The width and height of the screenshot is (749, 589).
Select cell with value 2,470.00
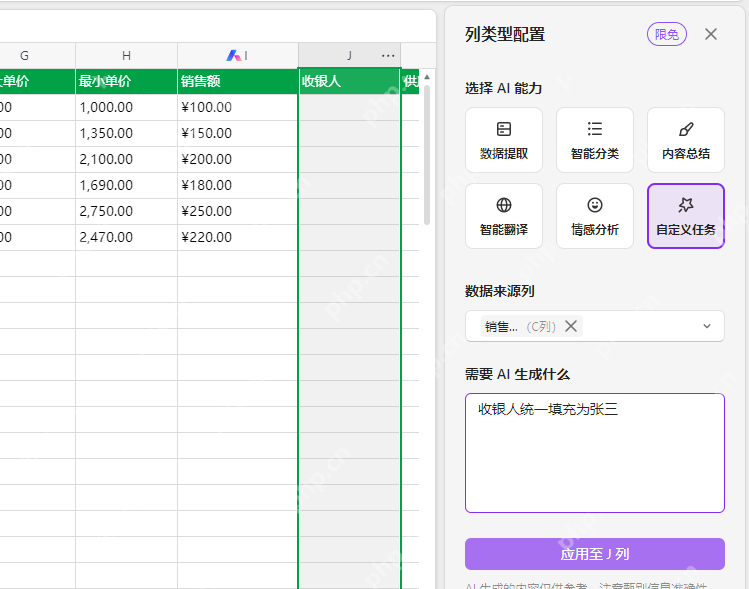point(126,237)
